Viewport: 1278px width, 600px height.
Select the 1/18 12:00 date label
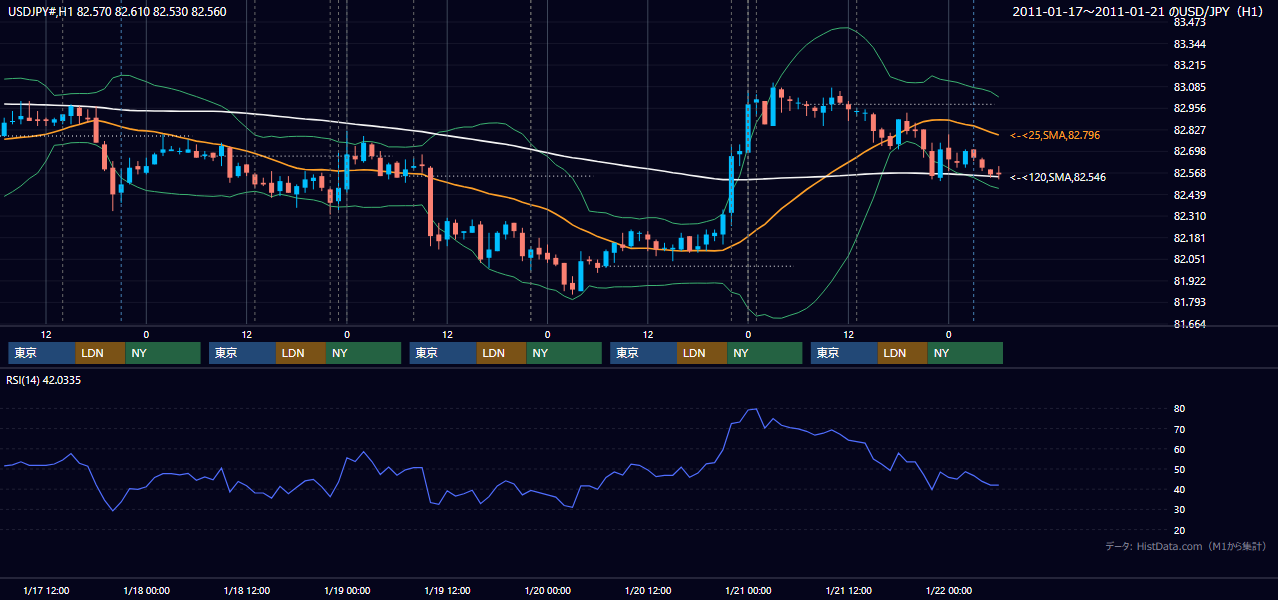247,591
